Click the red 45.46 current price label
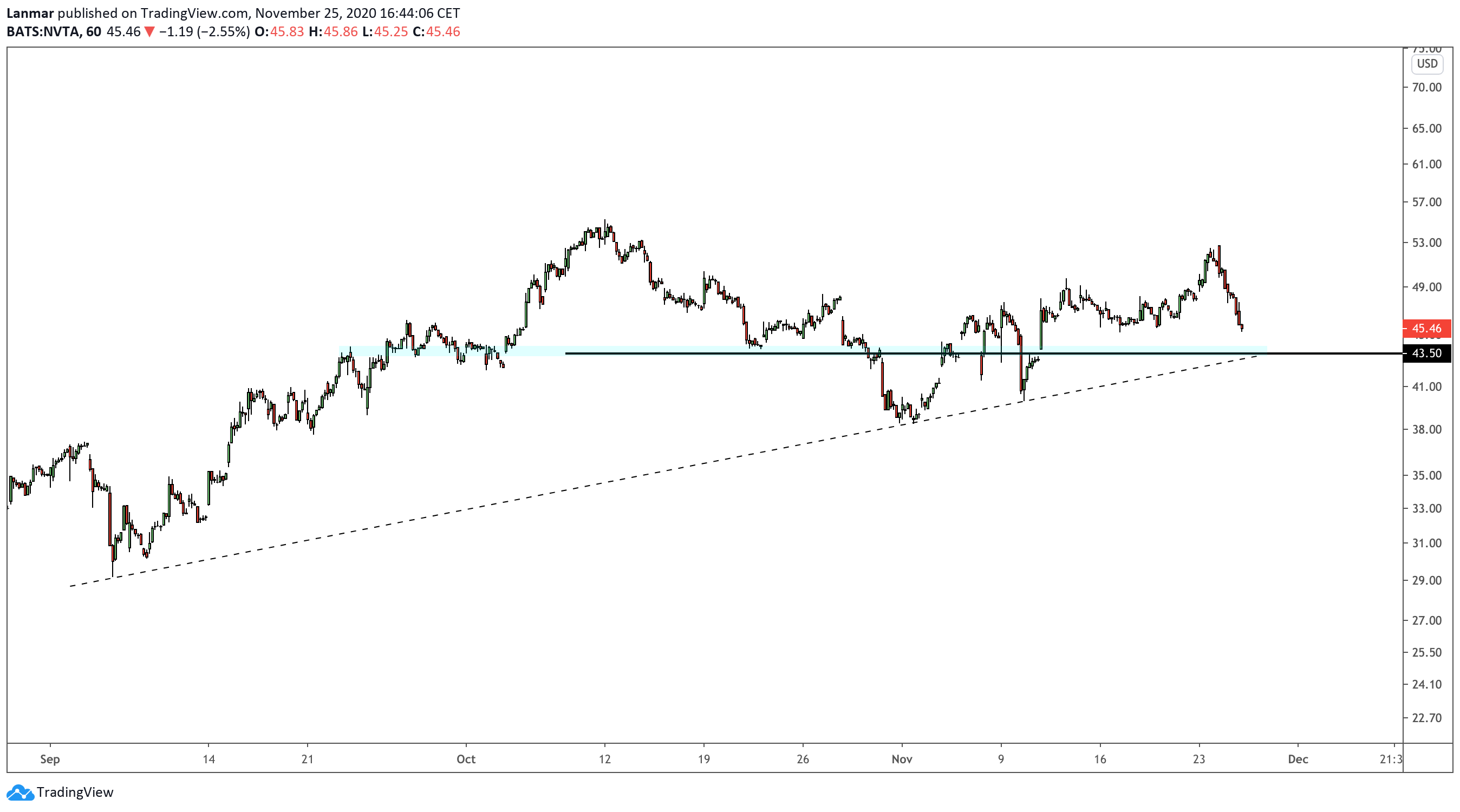This screenshot has height=812, width=1460. coord(1426,328)
